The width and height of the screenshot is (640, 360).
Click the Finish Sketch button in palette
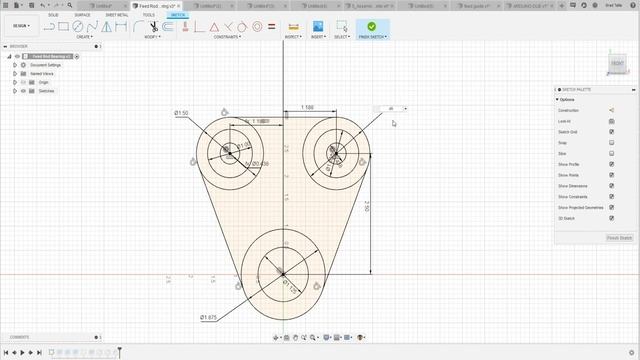pyautogui.click(x=620, y=238)
